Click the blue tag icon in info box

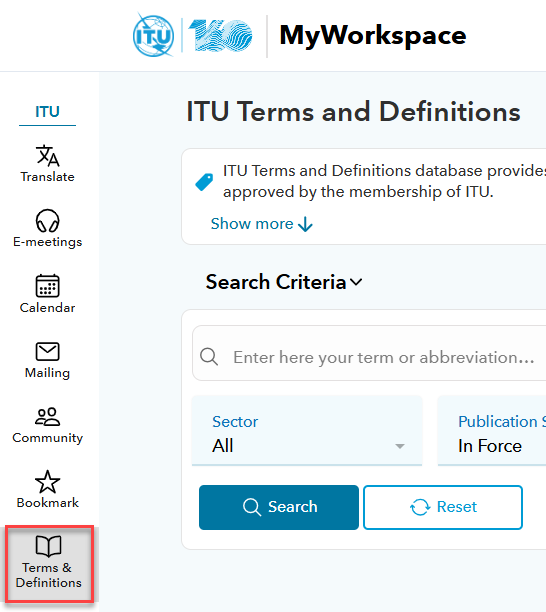(204, 182)
